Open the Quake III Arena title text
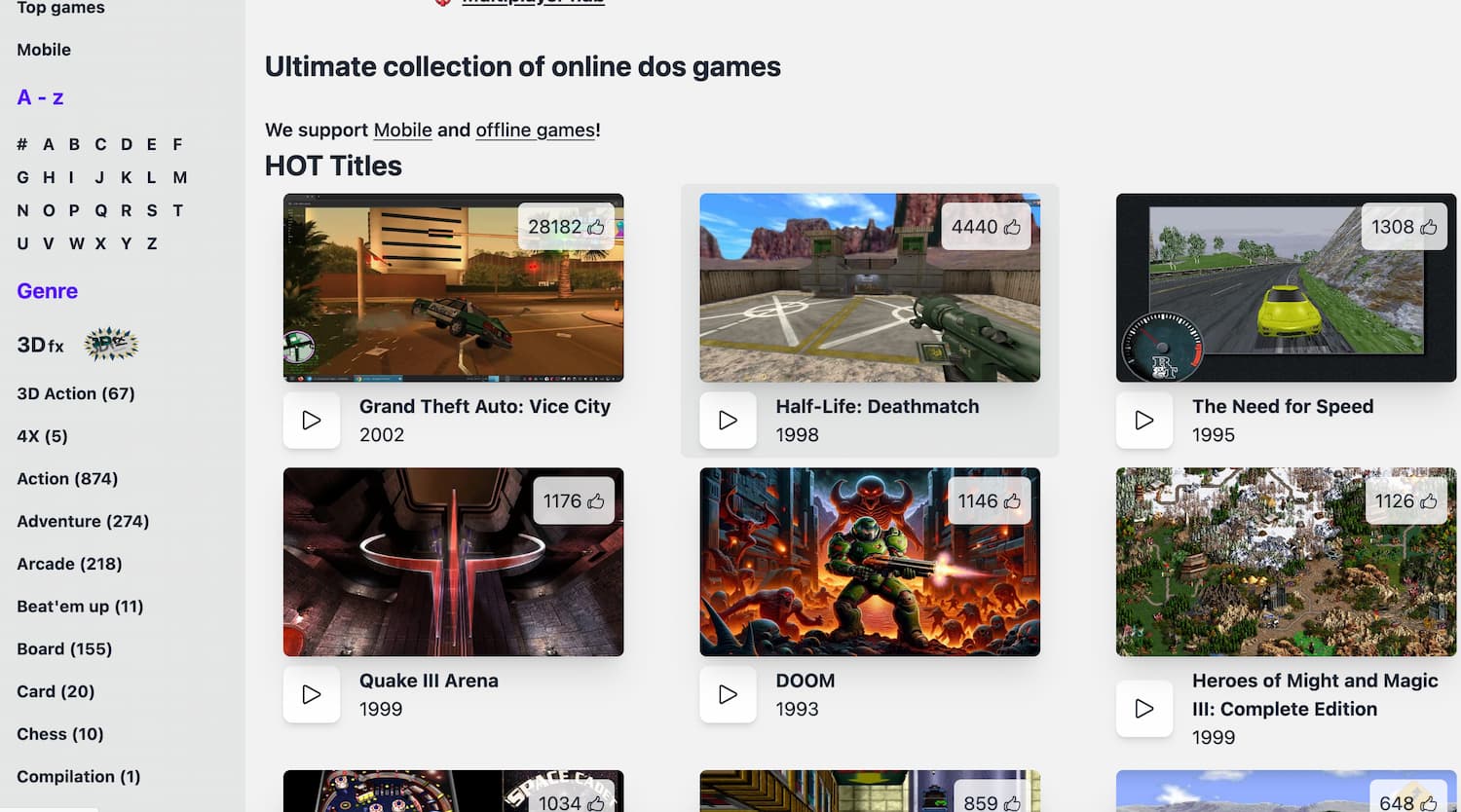This screenshot has height=812, width=1461. click(x=429, y=682)
